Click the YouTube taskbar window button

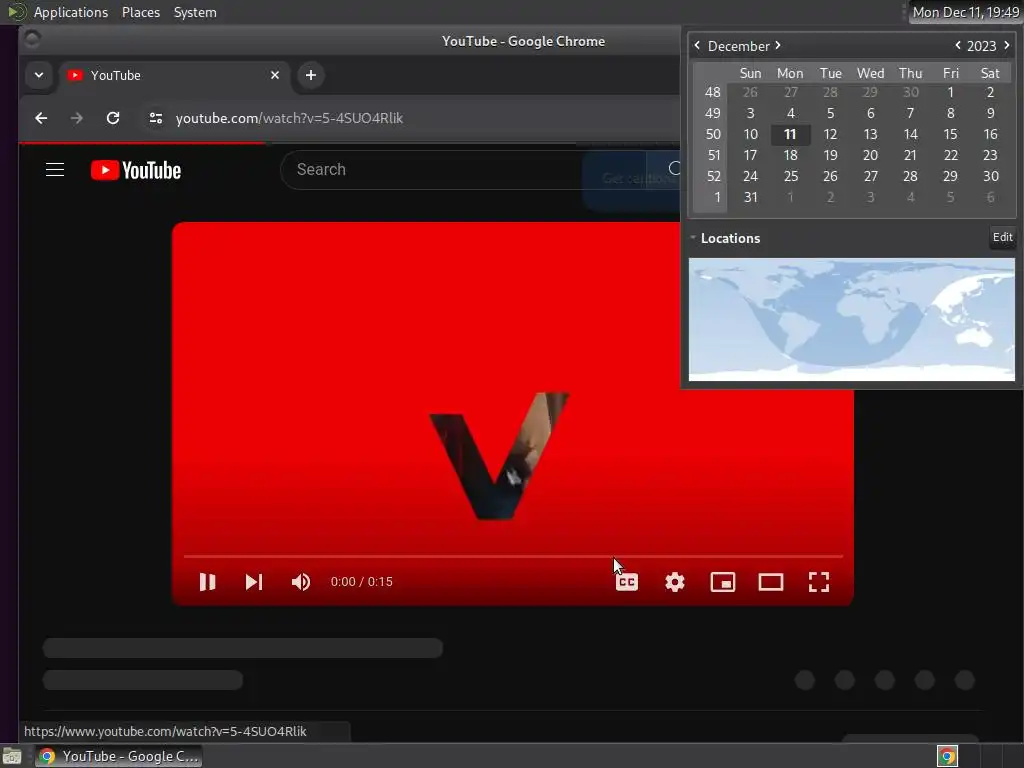[119, 756]
